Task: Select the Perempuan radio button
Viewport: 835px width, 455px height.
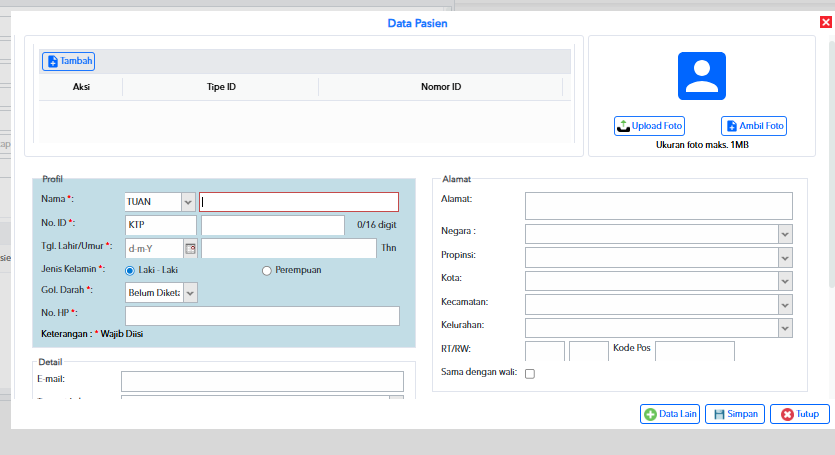Action: pyautogui.click(x=266, y=271)
